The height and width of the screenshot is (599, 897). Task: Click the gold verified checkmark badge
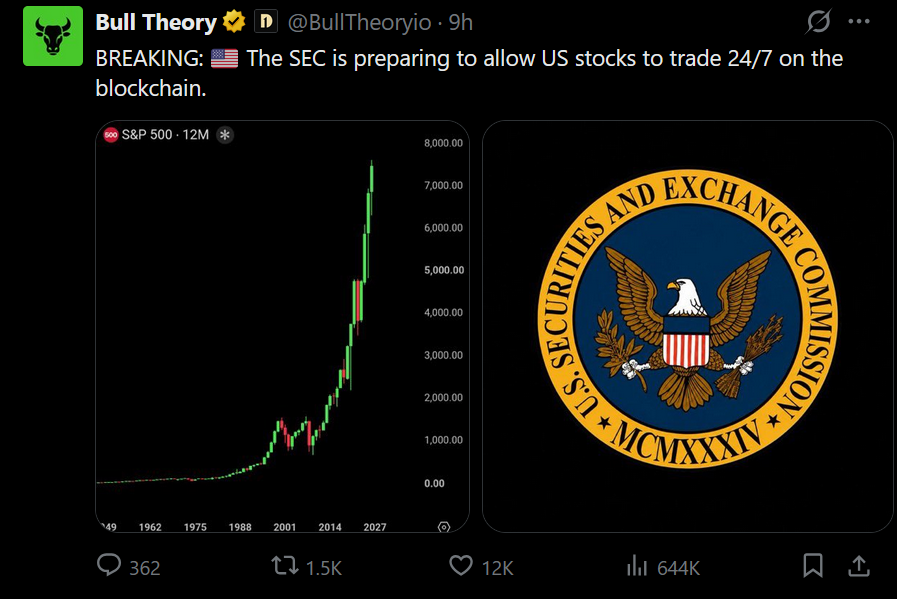tap(233, 22)
